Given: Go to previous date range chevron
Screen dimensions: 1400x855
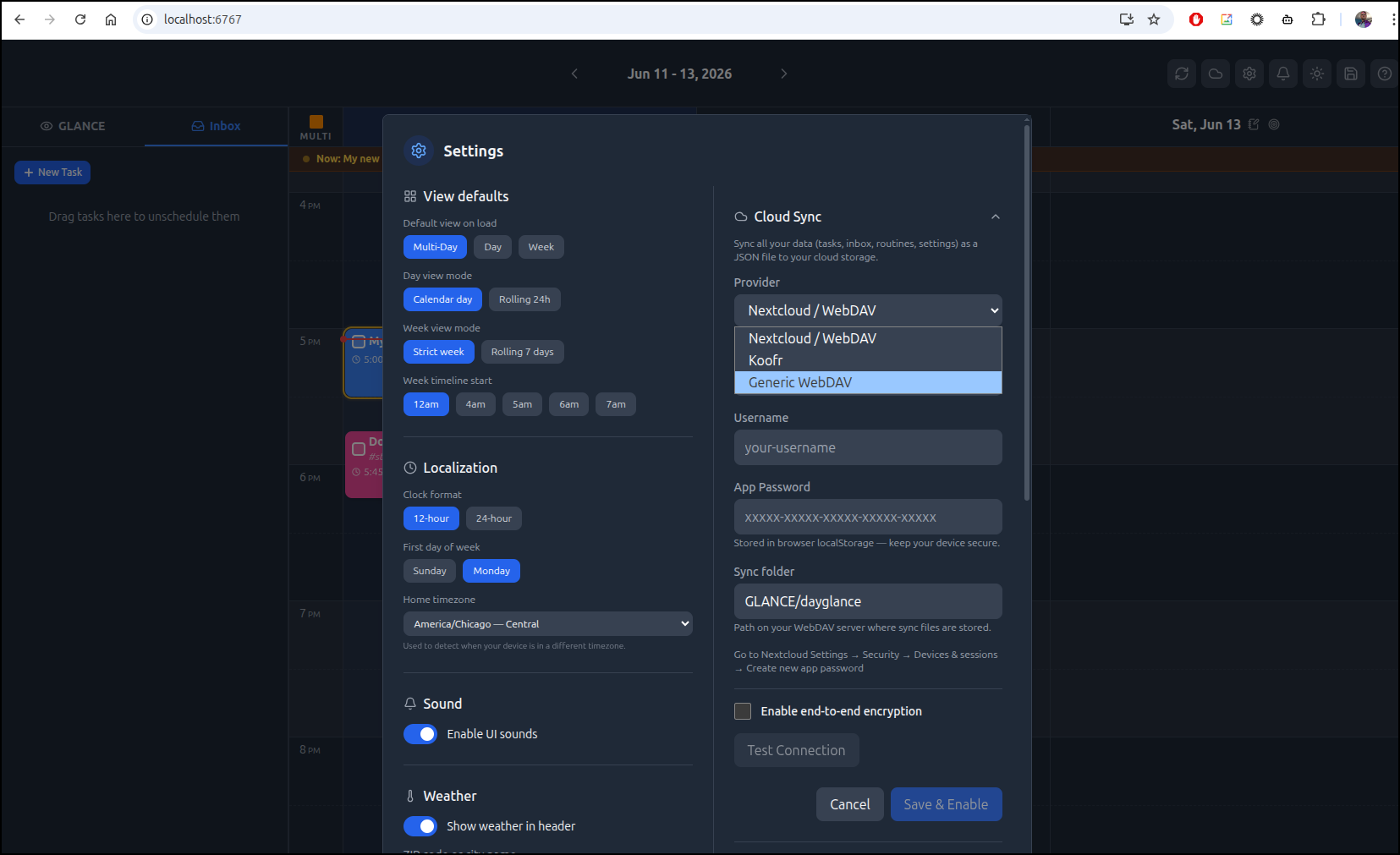Looking at the screenshot, I should [574, 74].
